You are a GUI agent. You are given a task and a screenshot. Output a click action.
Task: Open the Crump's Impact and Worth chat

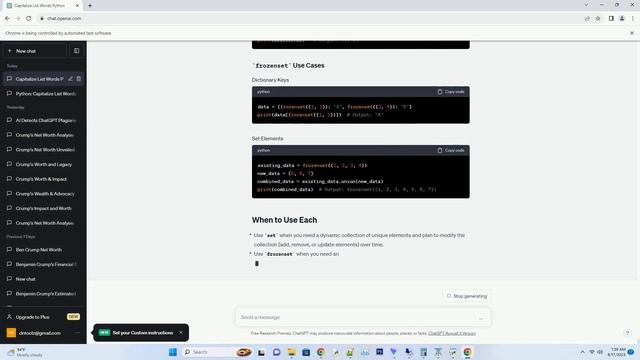tap(43, 209)
